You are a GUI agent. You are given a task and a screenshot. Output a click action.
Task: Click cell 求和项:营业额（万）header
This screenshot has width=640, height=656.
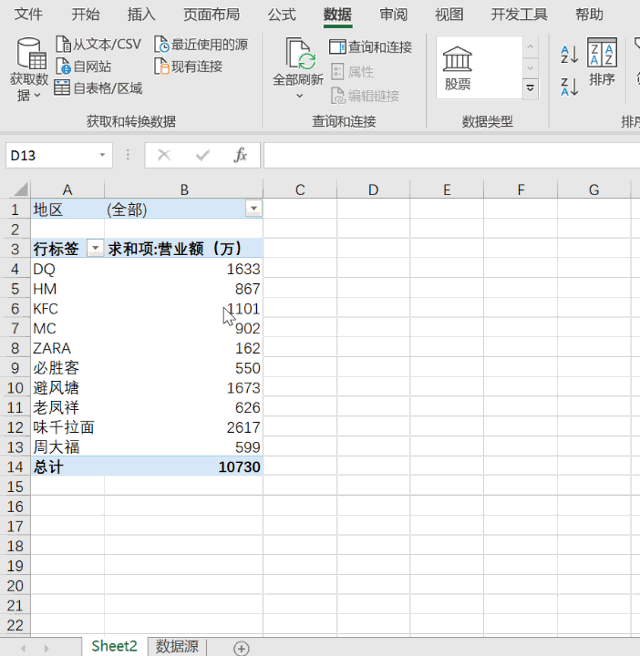coord(184,249)
